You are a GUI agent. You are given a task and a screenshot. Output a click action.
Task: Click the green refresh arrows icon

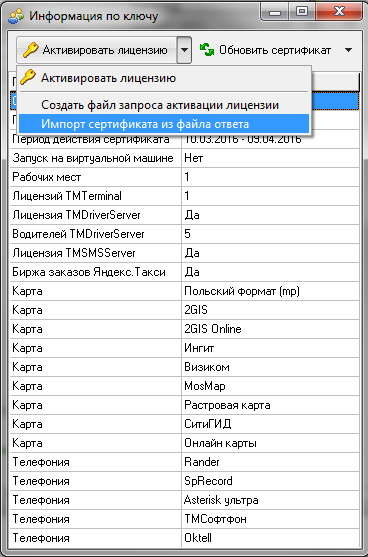[207, 50]
